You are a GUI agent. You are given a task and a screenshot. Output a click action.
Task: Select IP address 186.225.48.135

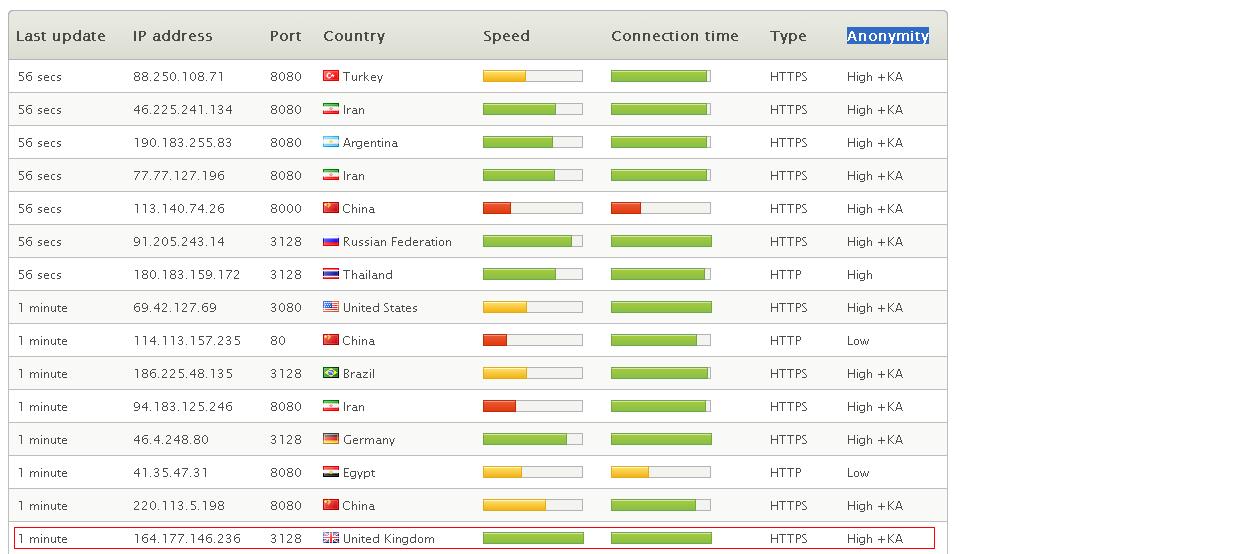[183, 374]
